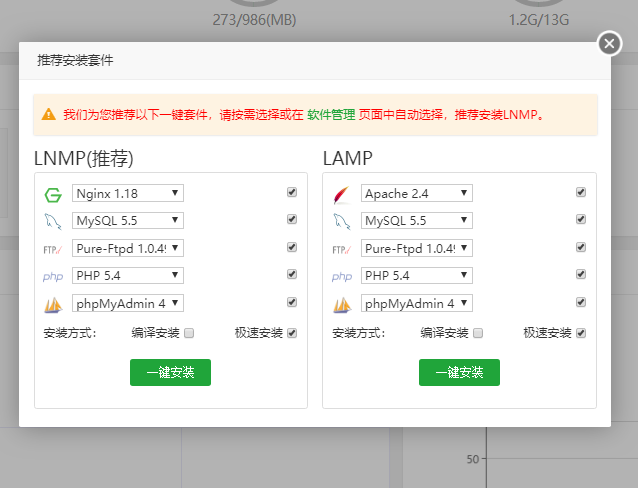Open the Apache 2.4 version dropdown

coord(417,193)
